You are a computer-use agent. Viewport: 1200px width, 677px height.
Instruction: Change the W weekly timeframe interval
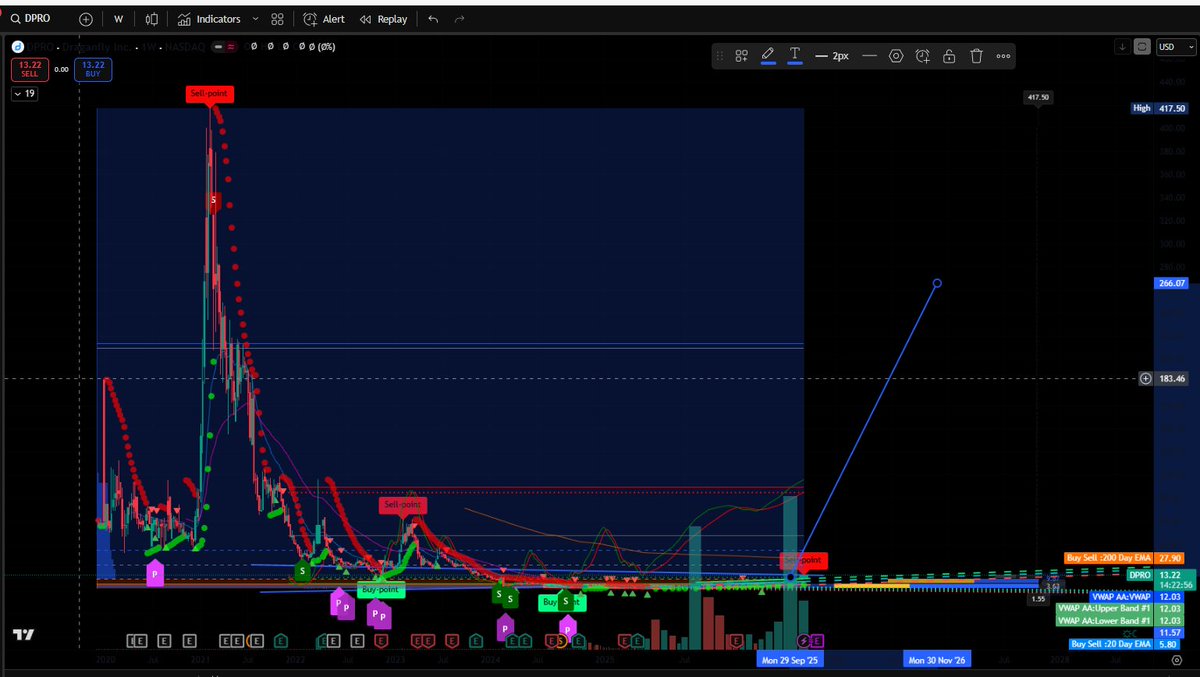pyautogui.click(x=119, y=19)
